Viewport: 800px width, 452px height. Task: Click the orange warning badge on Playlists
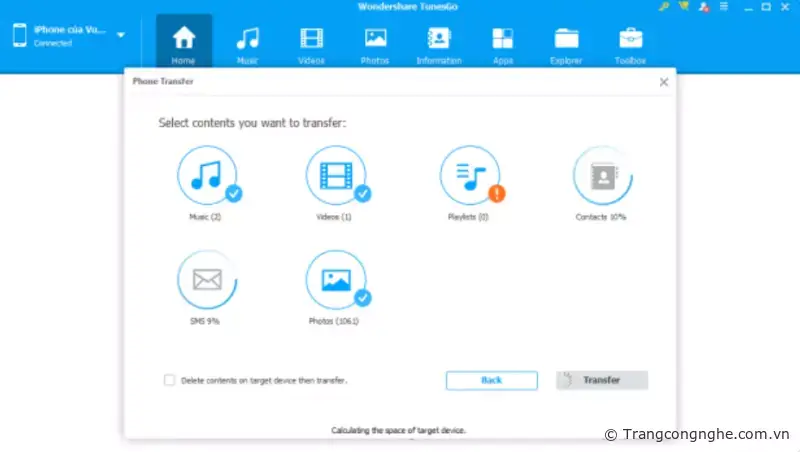496,194
